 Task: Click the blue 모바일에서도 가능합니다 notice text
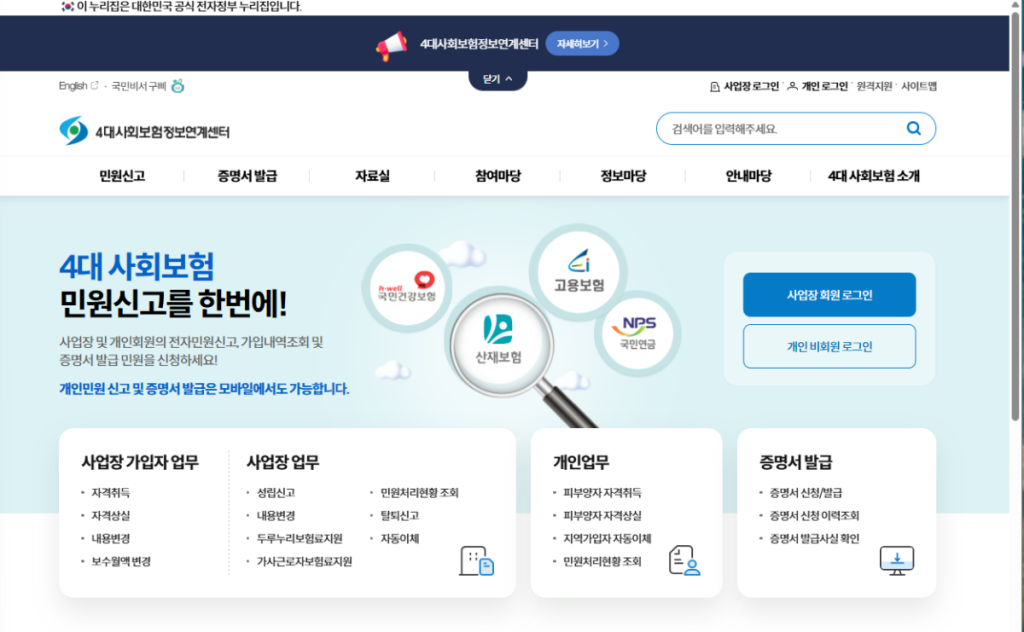204,388
